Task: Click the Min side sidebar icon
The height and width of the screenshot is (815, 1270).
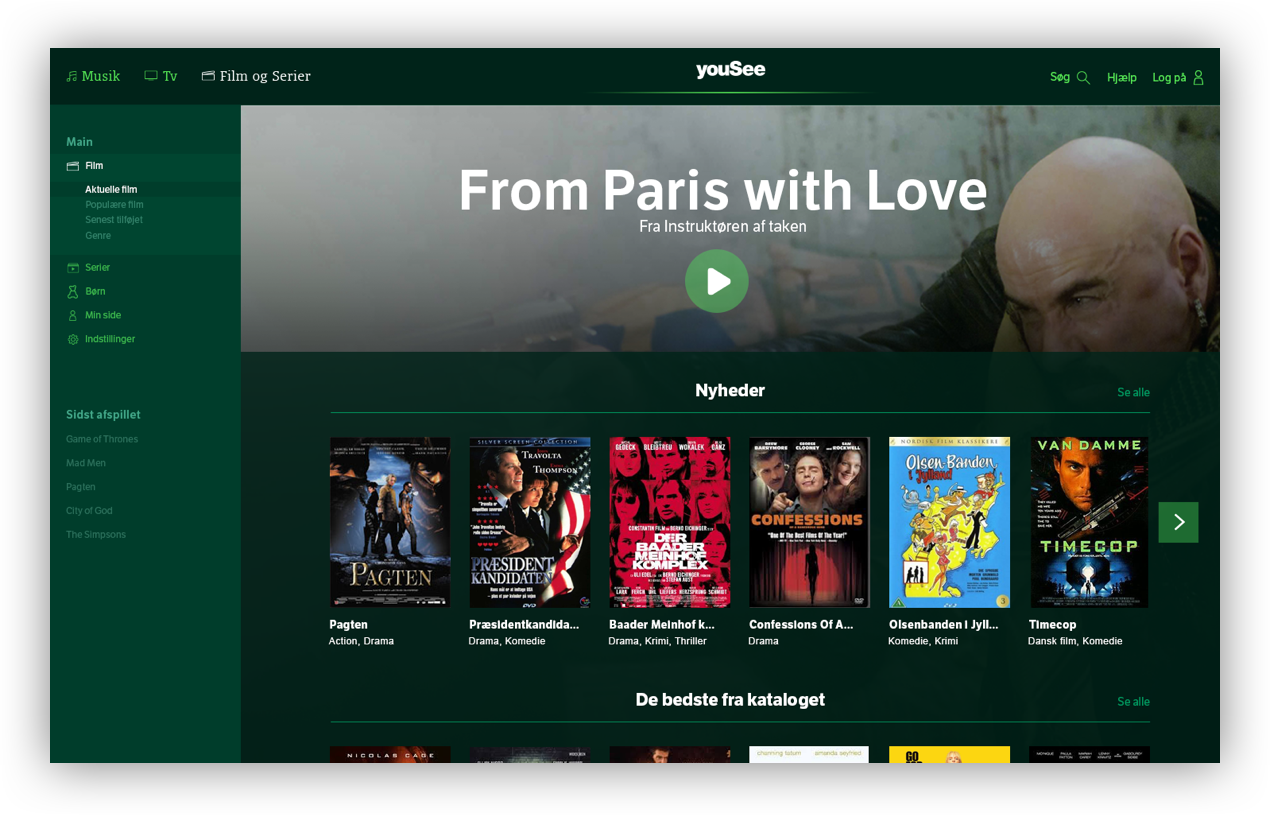Action: coord(72,316)
